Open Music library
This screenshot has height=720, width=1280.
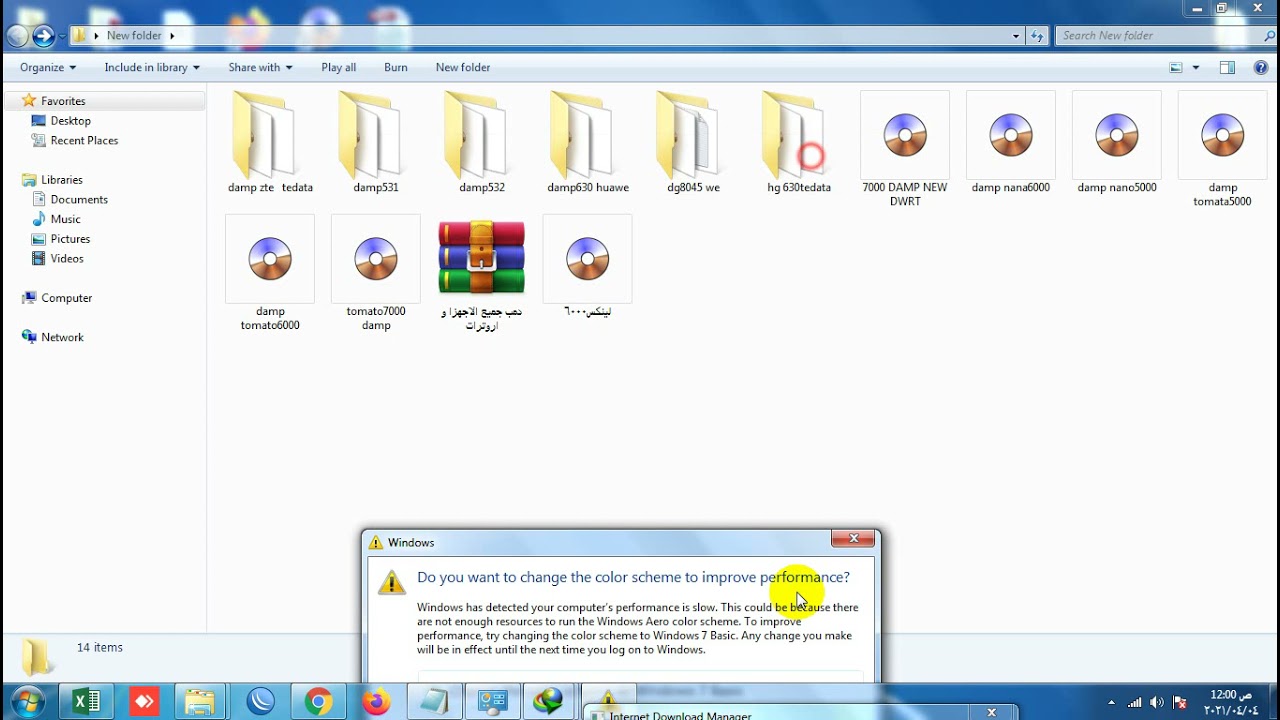65,219
